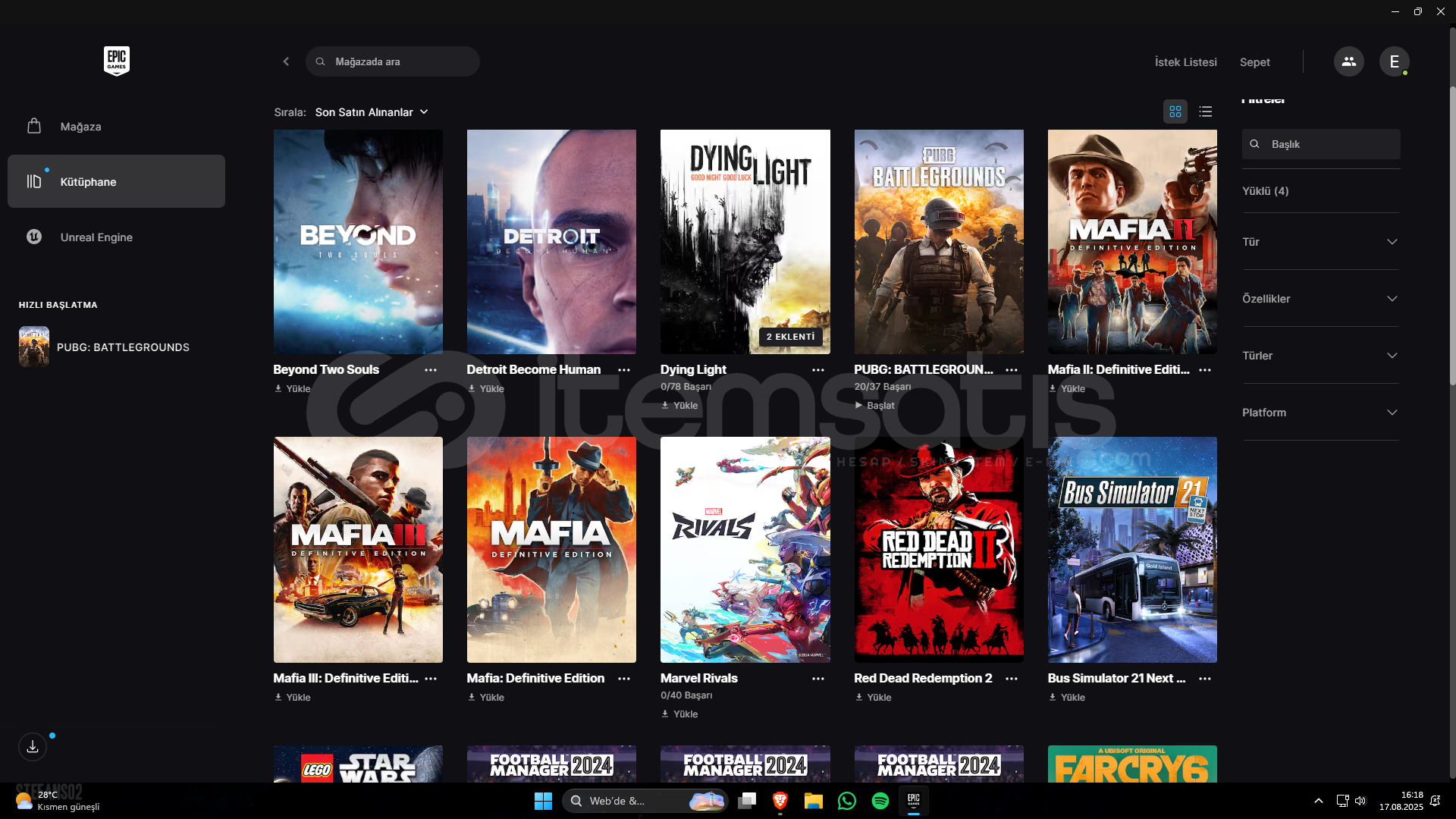The image size is (1456, 819).
Task: Launch PUBG with Başlat
Action: tap(874, 405)
